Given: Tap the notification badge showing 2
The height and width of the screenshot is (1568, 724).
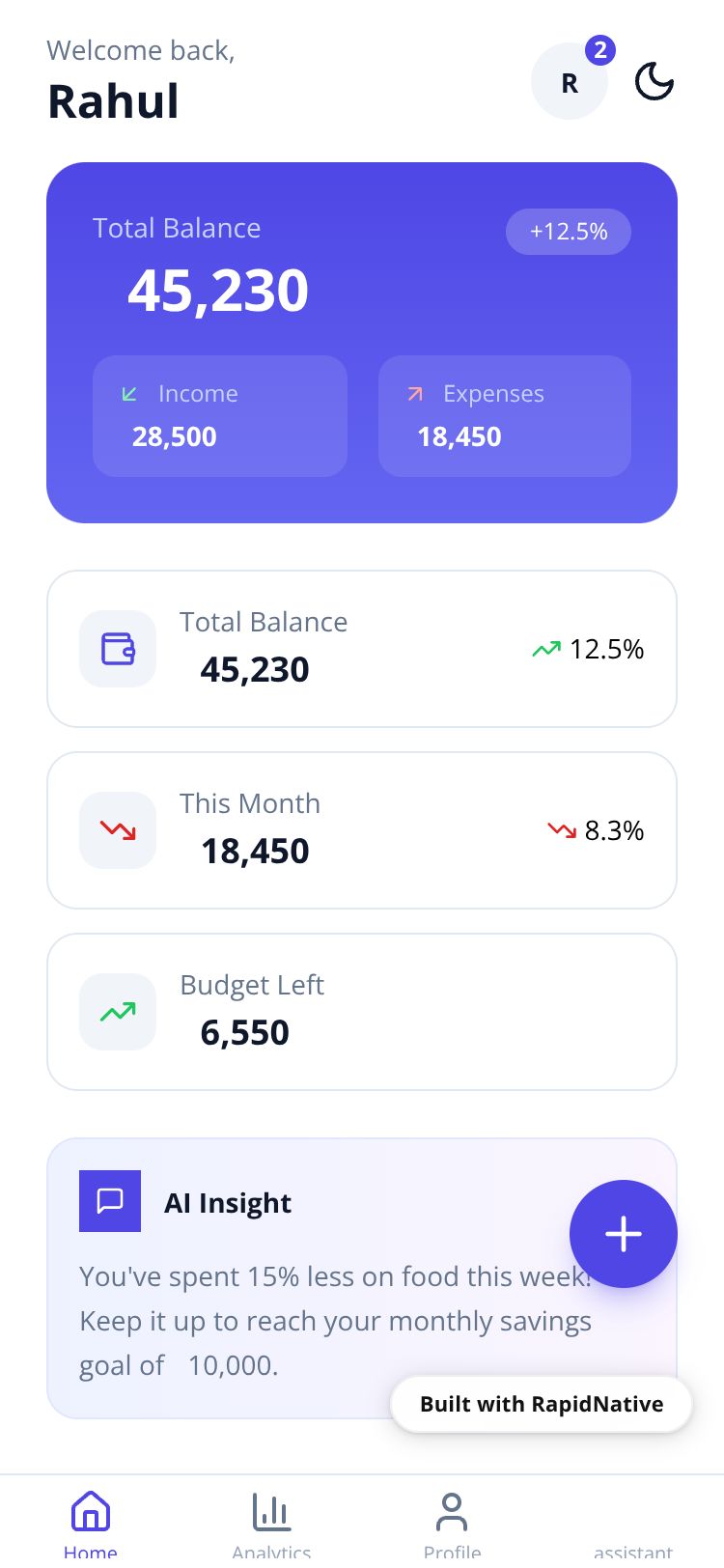Looking at the screenshot, I should (600, 50).
